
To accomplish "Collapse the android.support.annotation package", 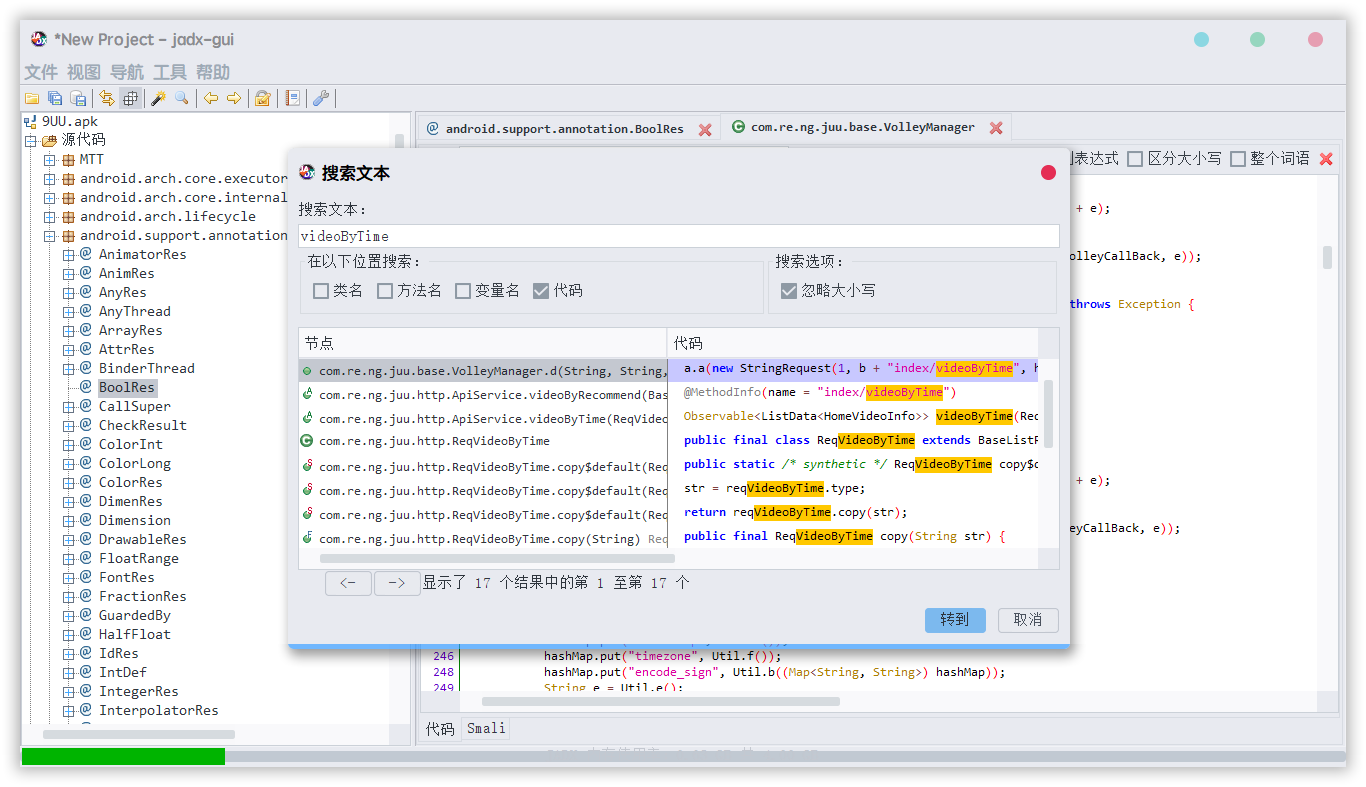I will point(50,236).
